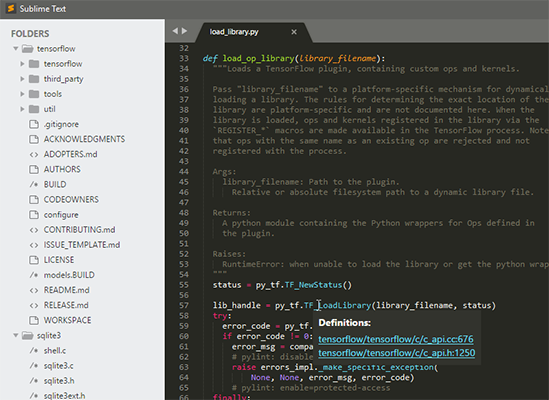Click the .gitignore file icon
Image resolution: width=549 pixels, height=400 pixels.
(34, 124)
